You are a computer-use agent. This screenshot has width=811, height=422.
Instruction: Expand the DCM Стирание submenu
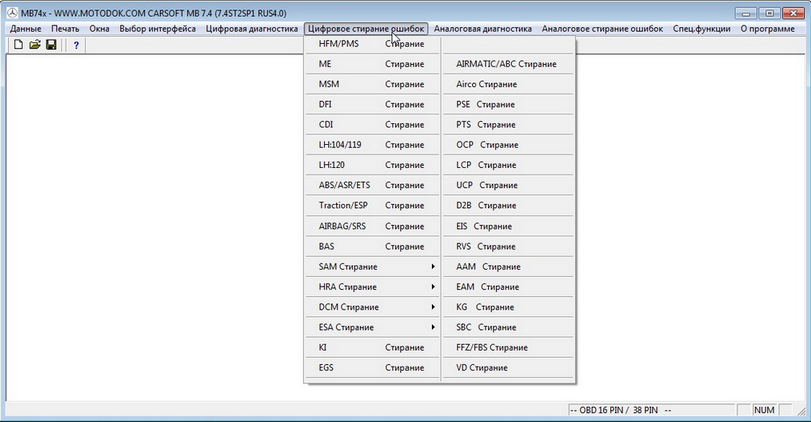point(372,307)
